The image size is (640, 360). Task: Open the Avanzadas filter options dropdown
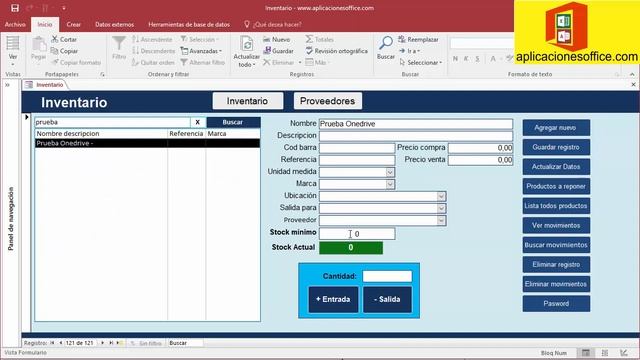pyautogui.click(x=201, y=51)
